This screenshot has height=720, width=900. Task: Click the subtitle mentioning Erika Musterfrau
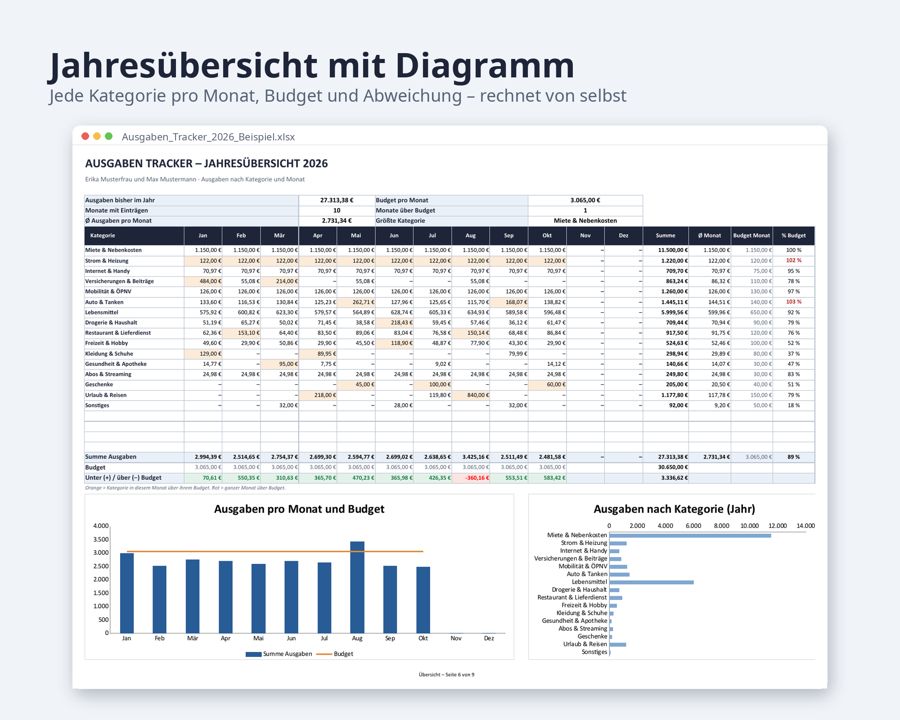[195, 179]
